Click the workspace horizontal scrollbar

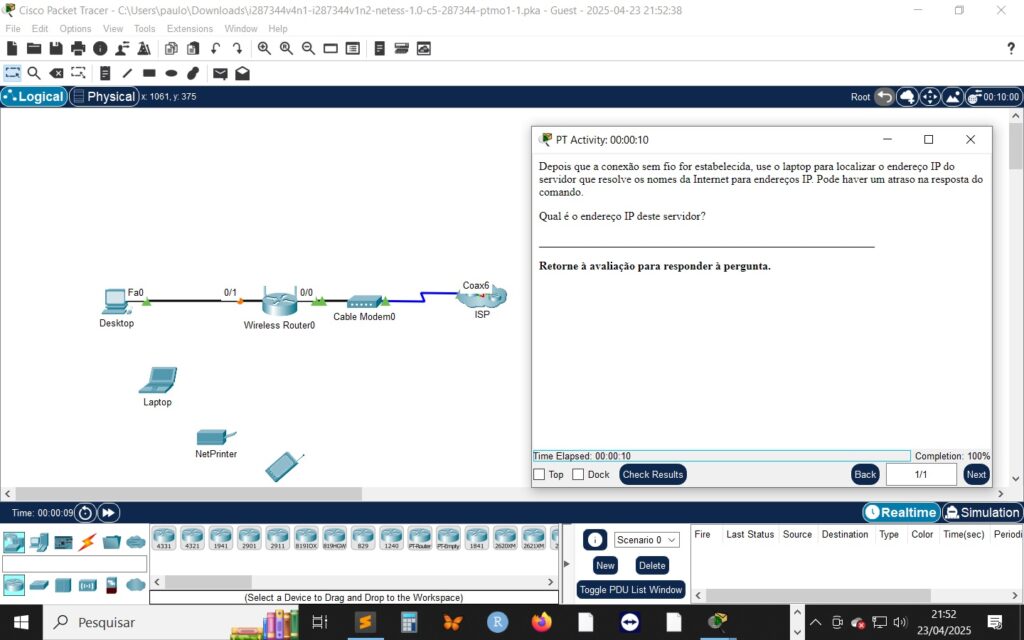[189, 494]
